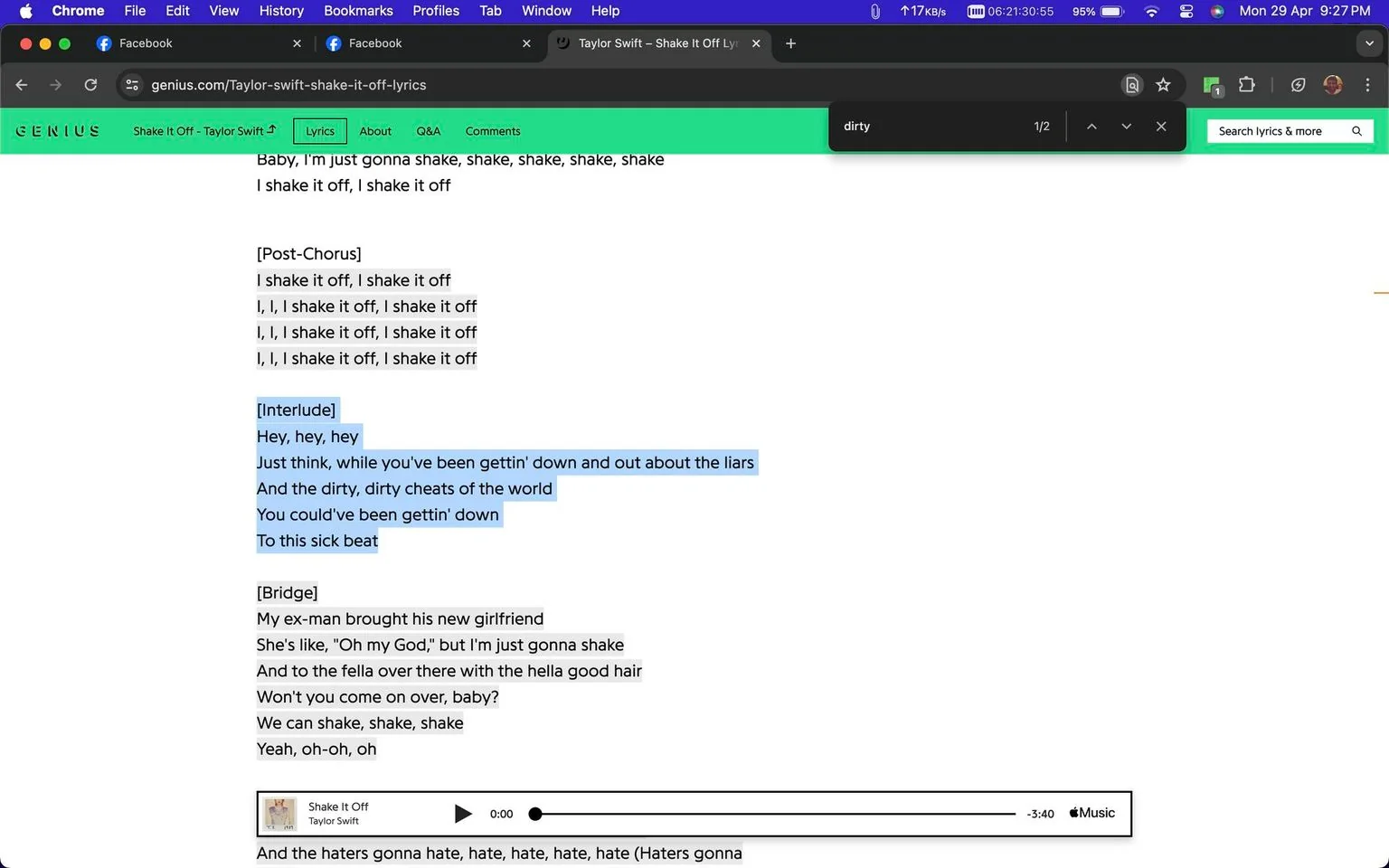Click the Siri icon in menu bar

tap(1217, 11)
